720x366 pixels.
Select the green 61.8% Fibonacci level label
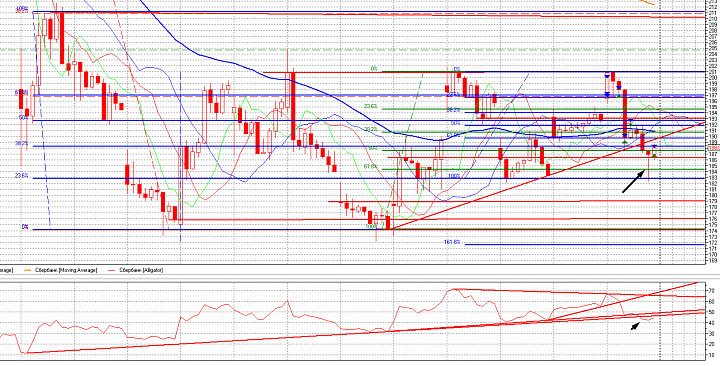[x=370, y=166]
